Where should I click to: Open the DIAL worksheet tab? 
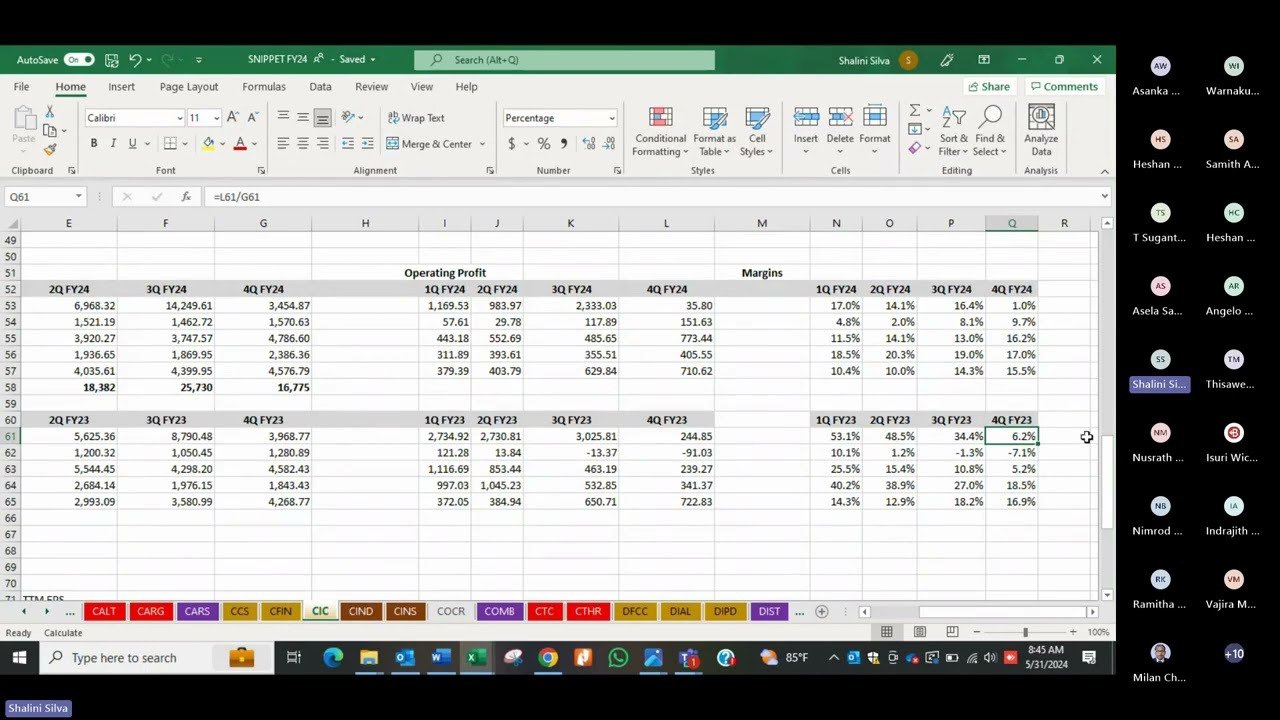point(680,611)
